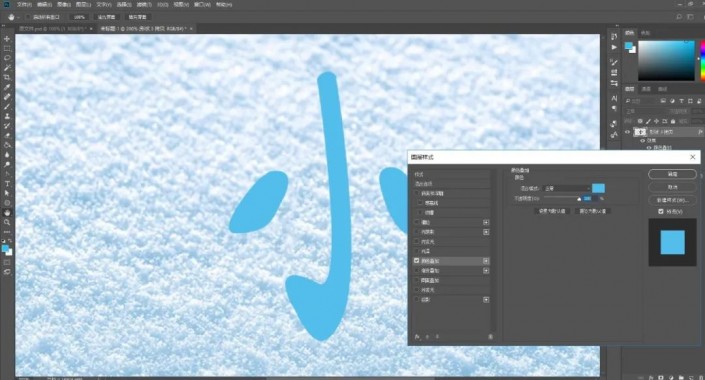Select the Crop tool
This screenshot has width=705, height=380.
[7, 77]
